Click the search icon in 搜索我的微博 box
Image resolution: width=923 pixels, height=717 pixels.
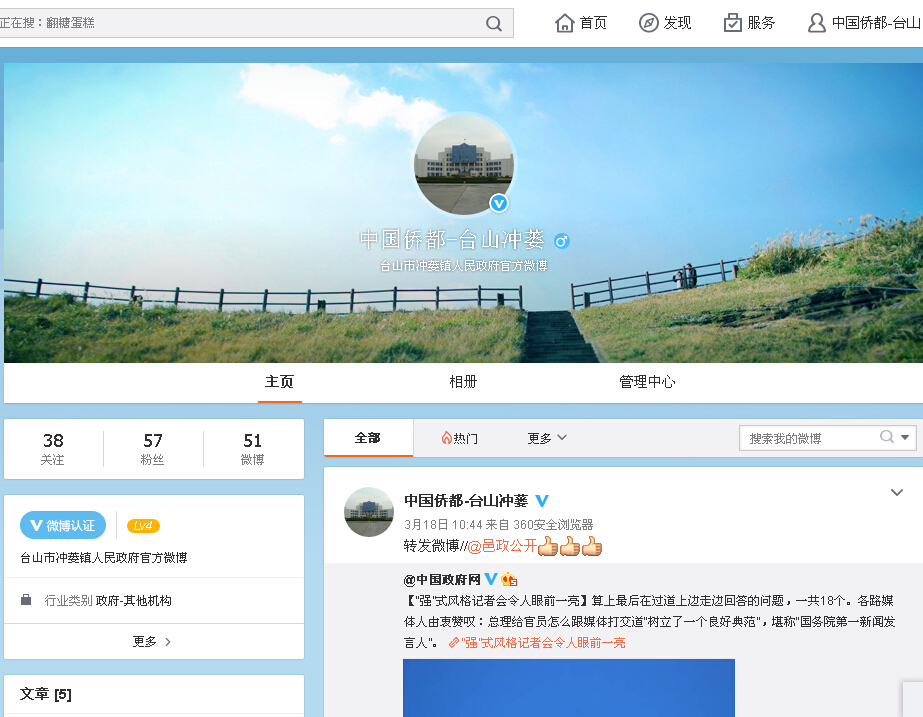coord(886,437)
